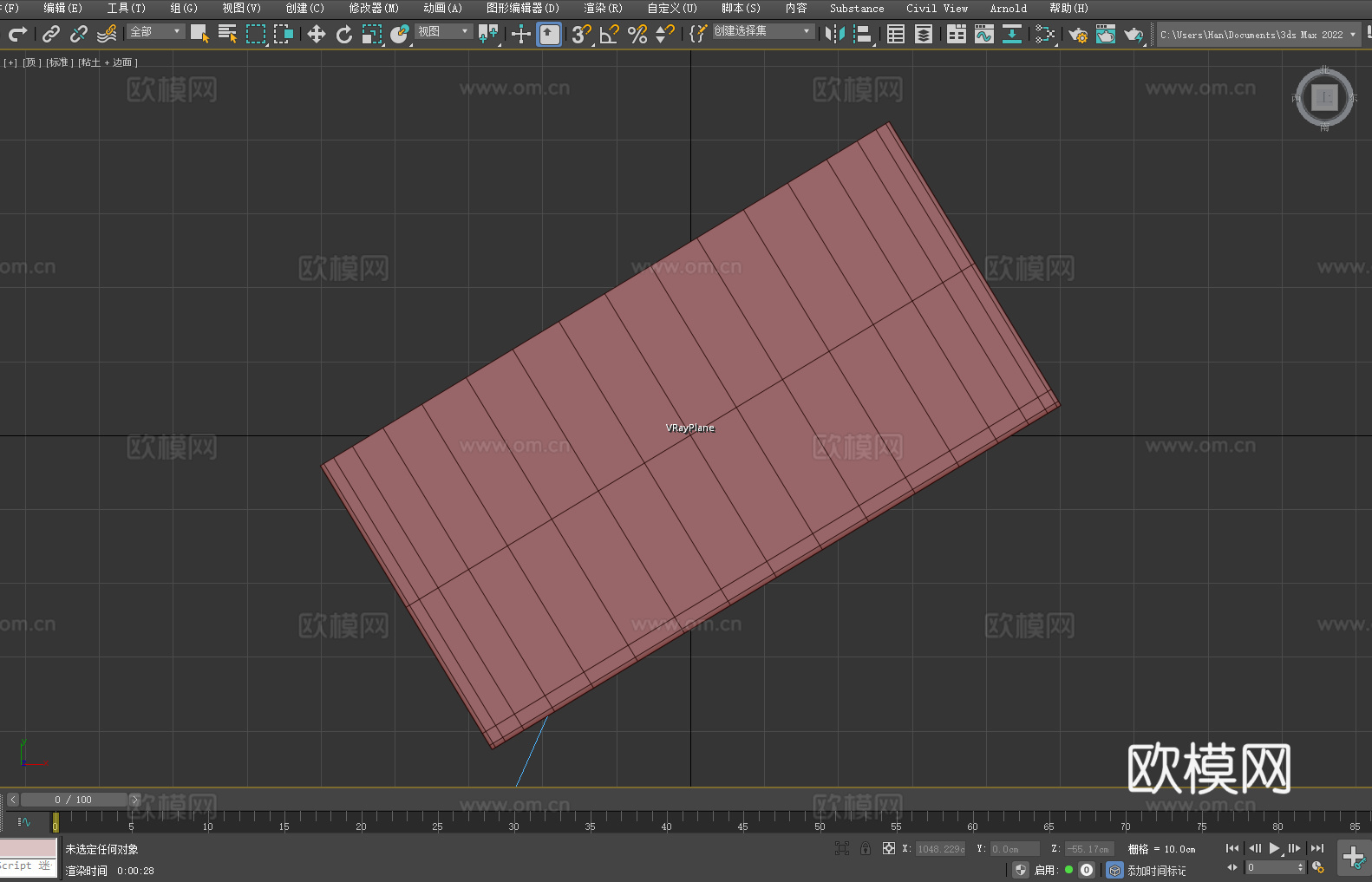Toggle the 3D Snaps button
The image size is (1372, 882).
point(582,34)
